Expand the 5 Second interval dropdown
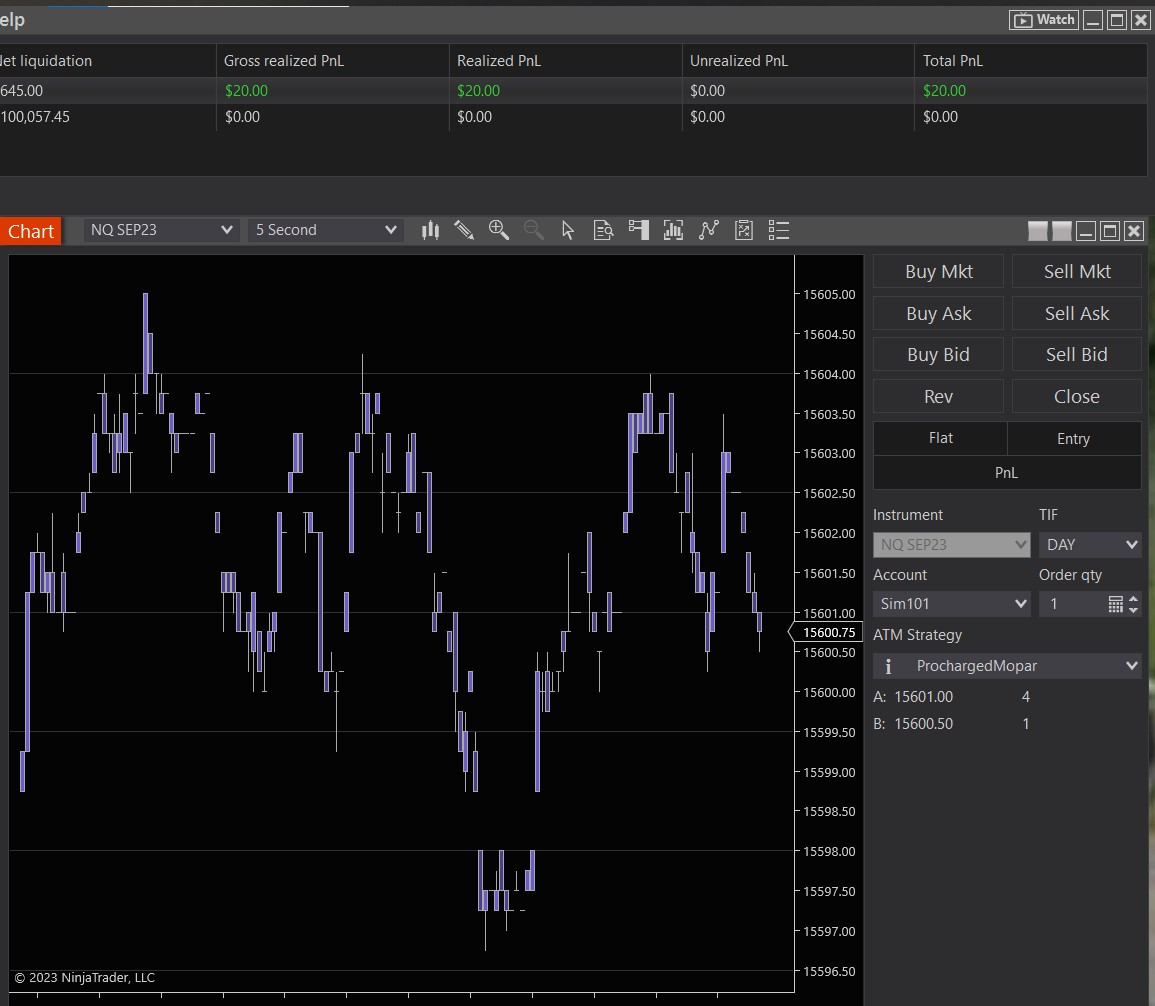Screen dimensions: 1155x1006 point(326,230)
